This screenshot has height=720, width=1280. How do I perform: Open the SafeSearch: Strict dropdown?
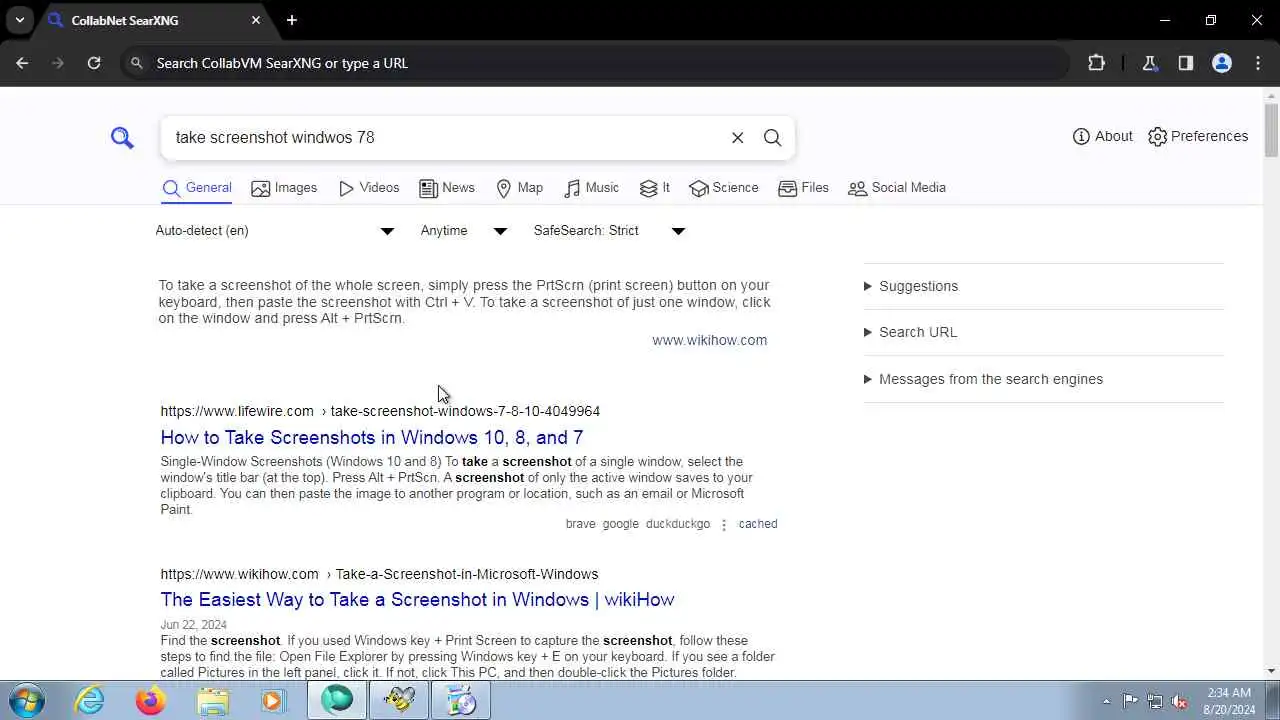[x=609, y=231]
